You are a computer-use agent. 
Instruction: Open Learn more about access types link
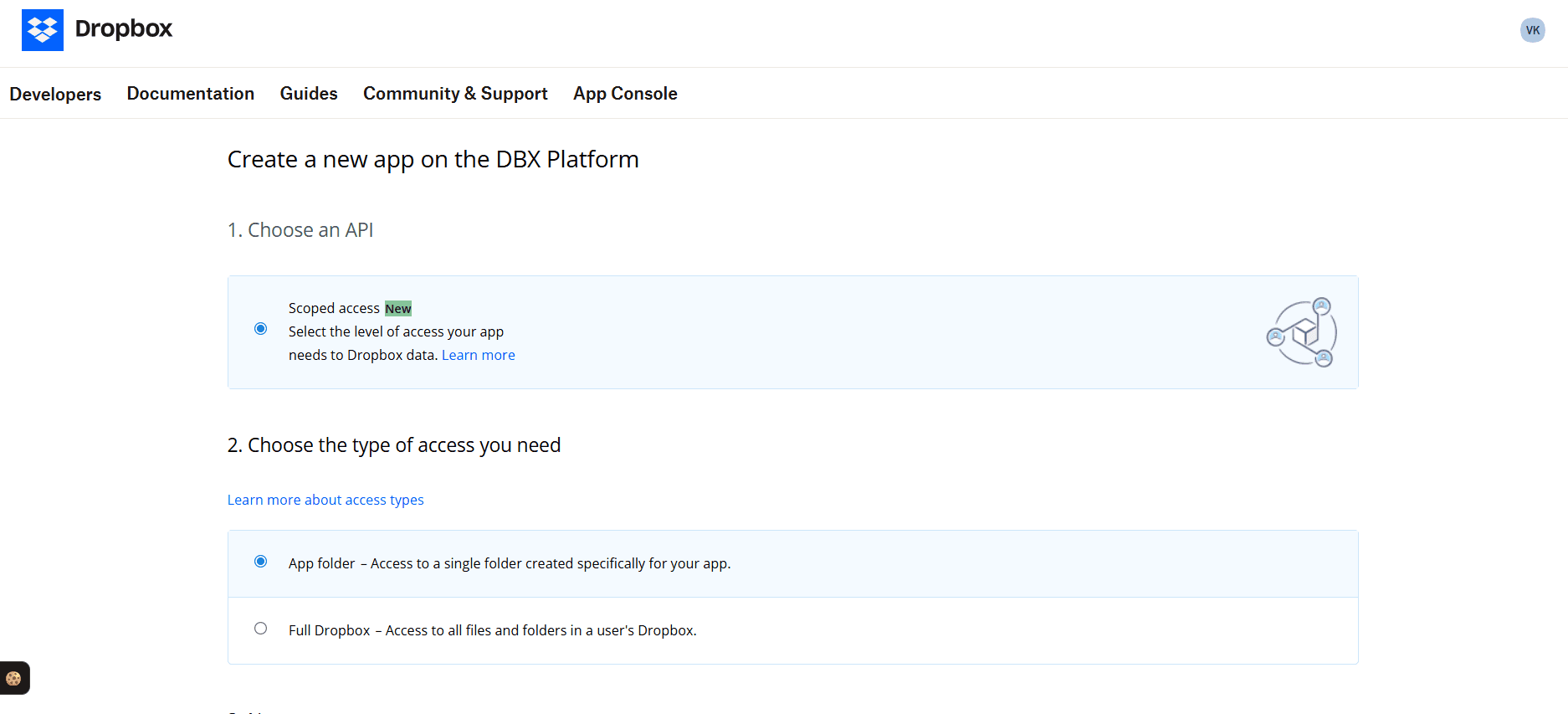click(x=325, y=500)
